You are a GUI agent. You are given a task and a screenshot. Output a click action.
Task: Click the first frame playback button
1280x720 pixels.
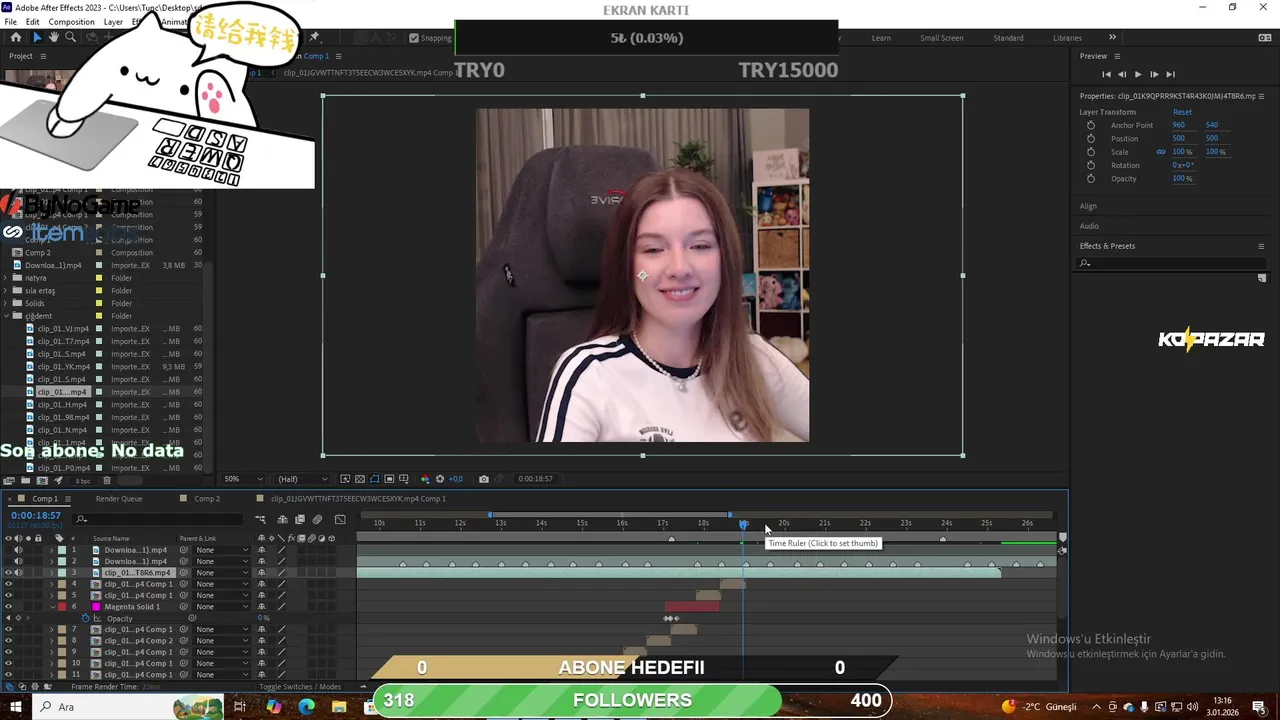[x=1106, y=74]
